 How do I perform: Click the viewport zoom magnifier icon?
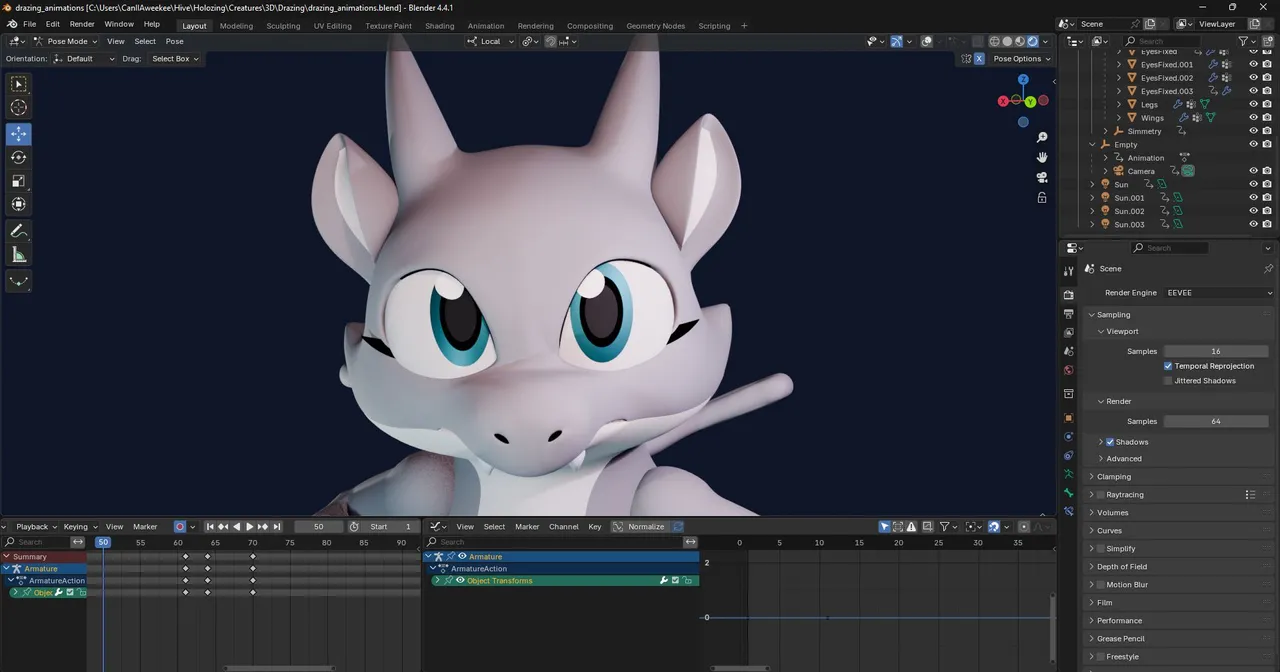(x=1042, y=138)
